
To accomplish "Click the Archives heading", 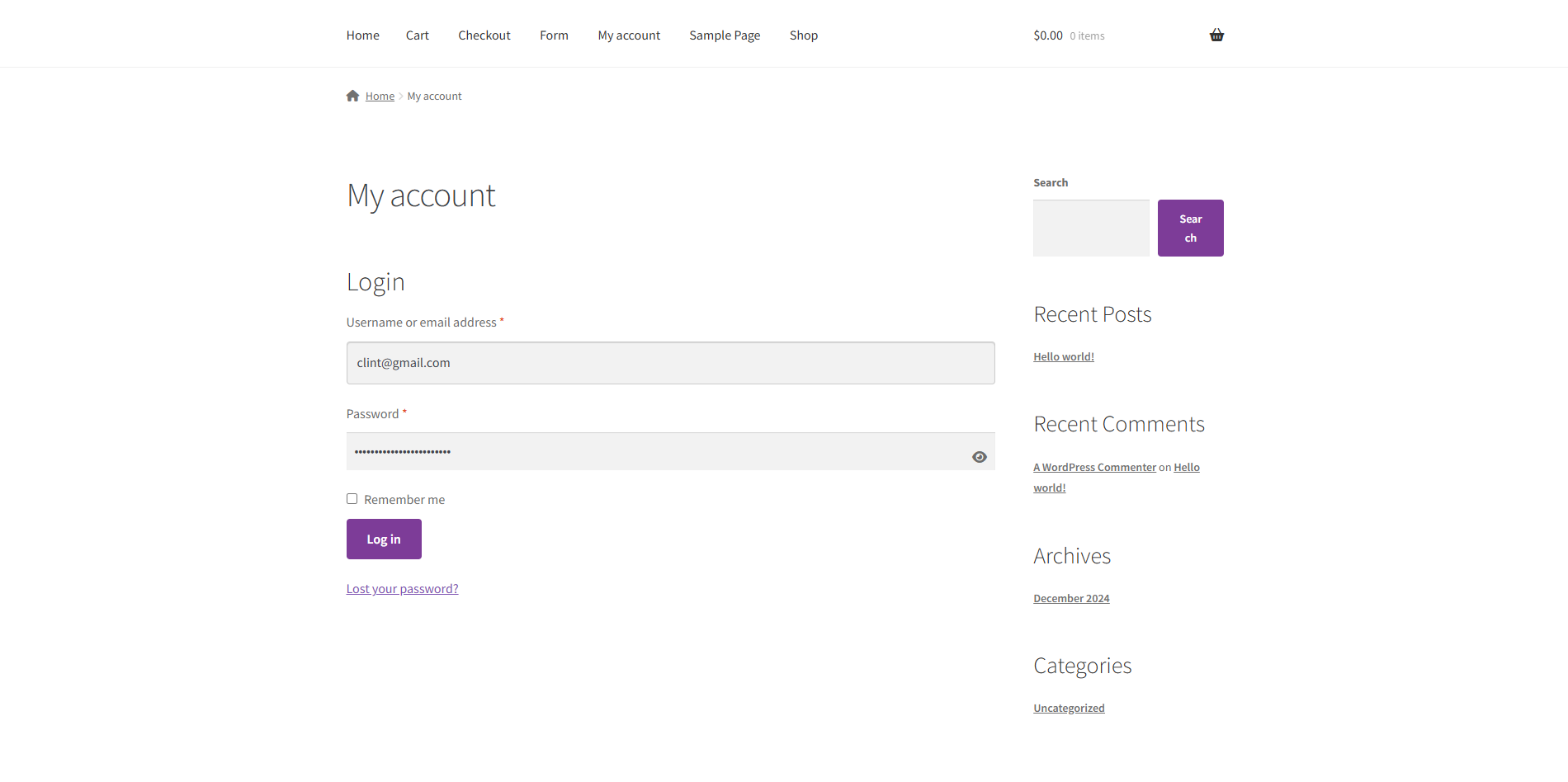I will pyautogui.click(x=1072, y=556).
